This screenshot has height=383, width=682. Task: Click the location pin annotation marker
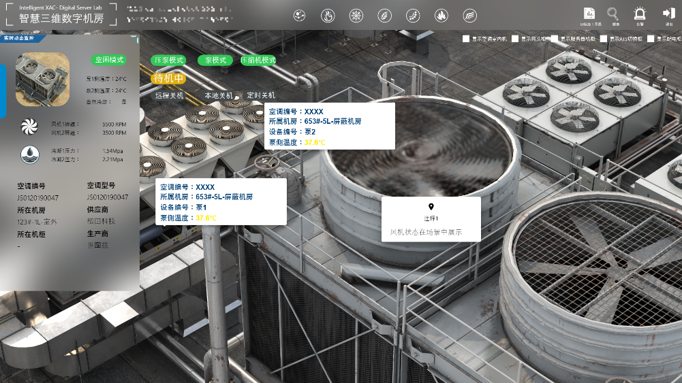431,206
